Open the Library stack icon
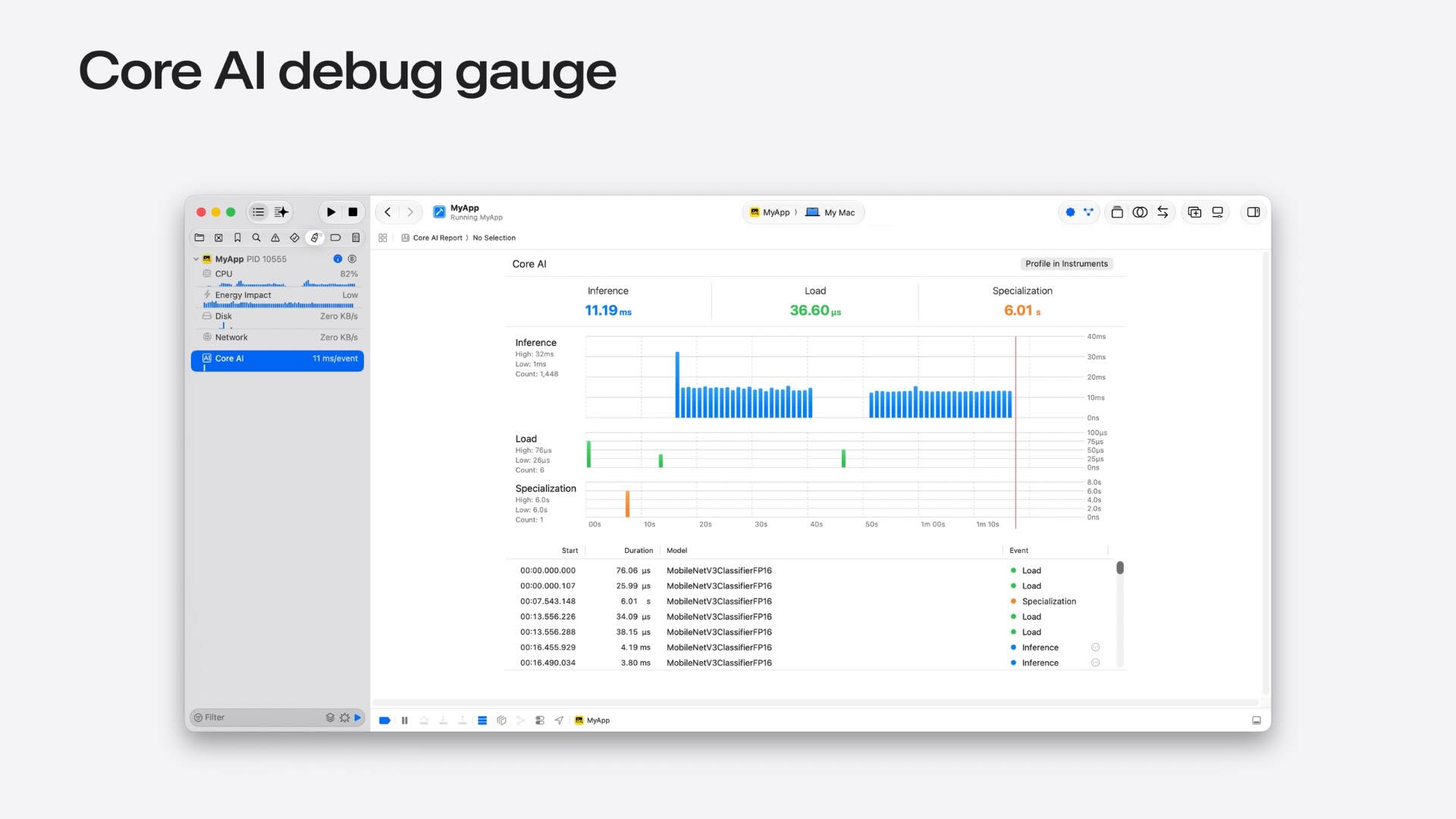This screenshot has width=1456, height=819. pyautogui.click(x=1117, y=212)
